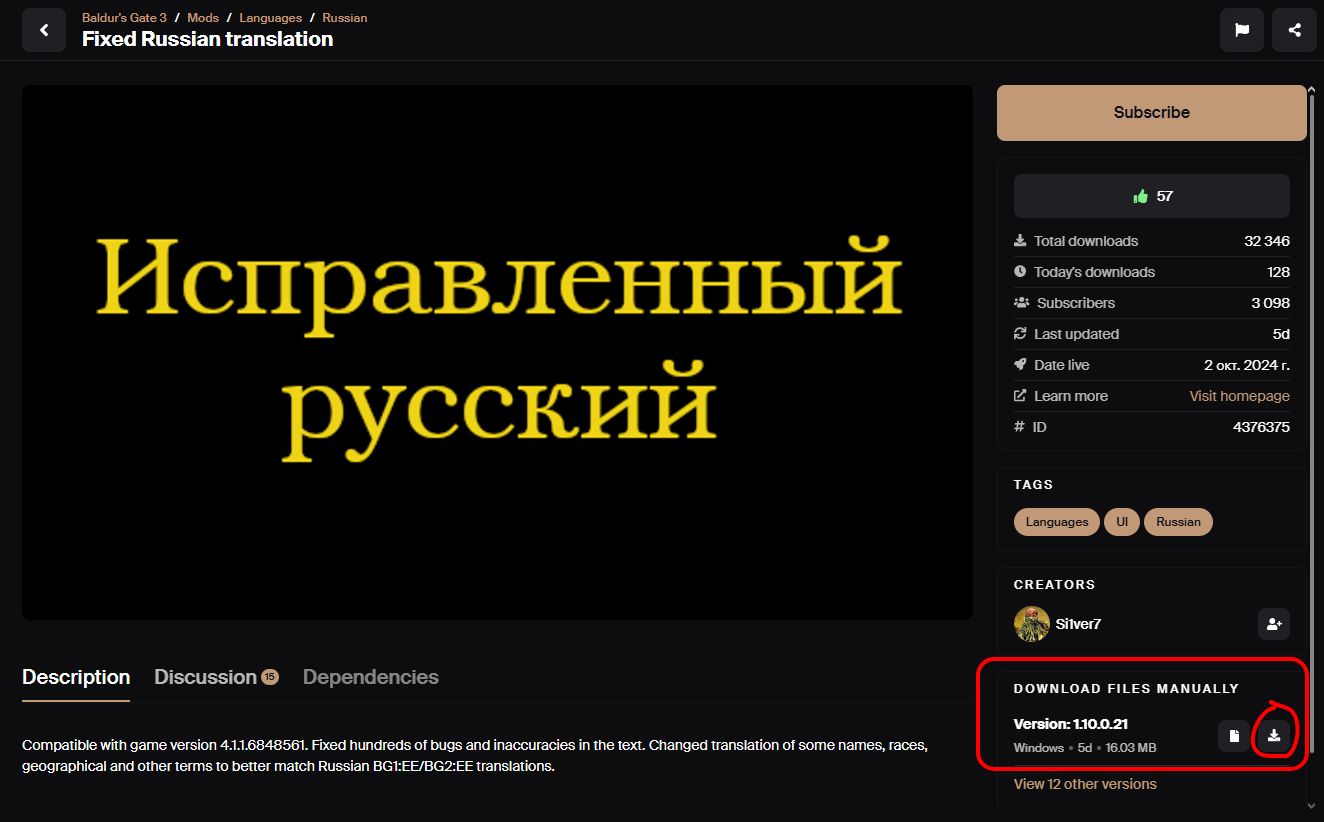The image size is (1324, 822).
Task: Click the mod ID 4376375 value
Action: pyautogui.click(x=1261, y=427)
